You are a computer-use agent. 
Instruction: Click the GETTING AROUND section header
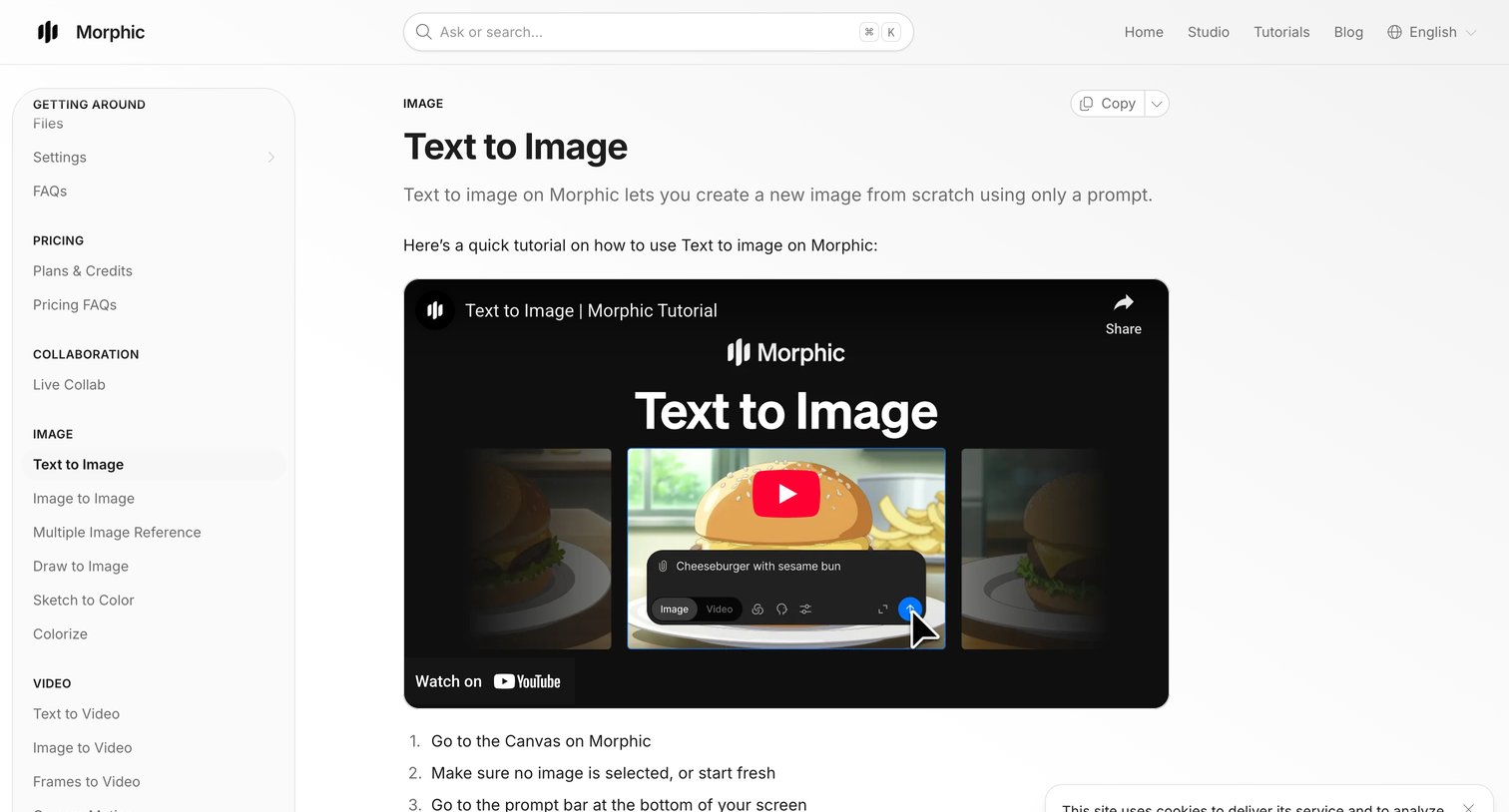pos(89,105)
